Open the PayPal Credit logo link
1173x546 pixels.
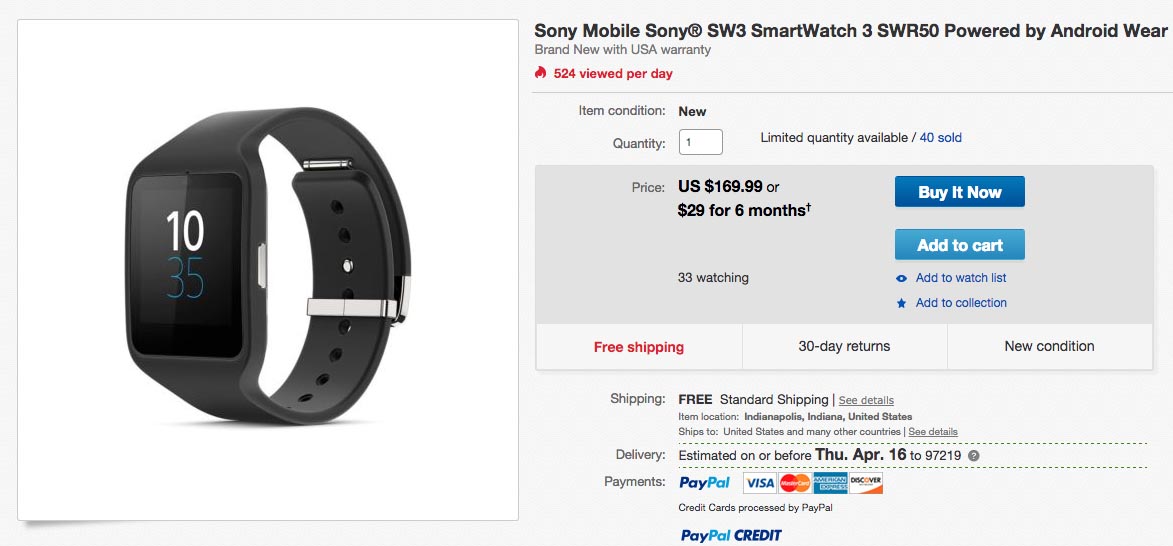[730, 536]
